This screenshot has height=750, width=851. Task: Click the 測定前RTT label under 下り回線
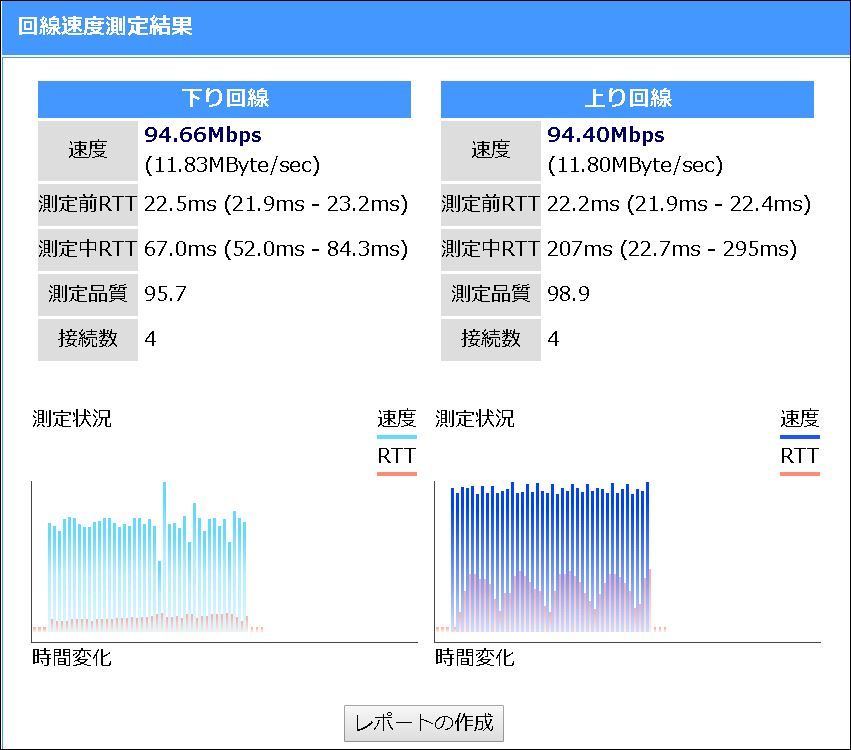pos(87,204)
